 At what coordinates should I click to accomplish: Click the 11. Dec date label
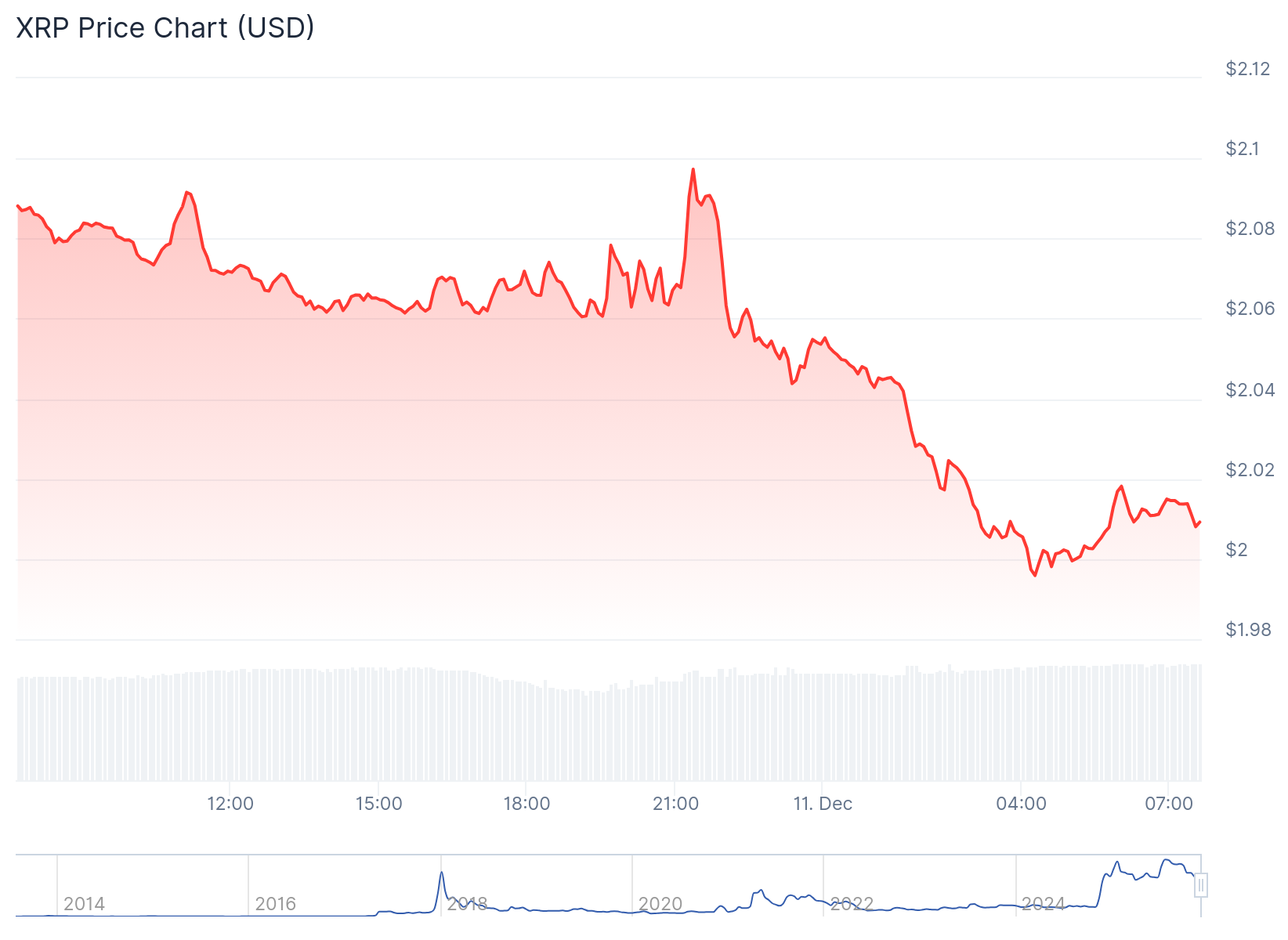[823, 804]
